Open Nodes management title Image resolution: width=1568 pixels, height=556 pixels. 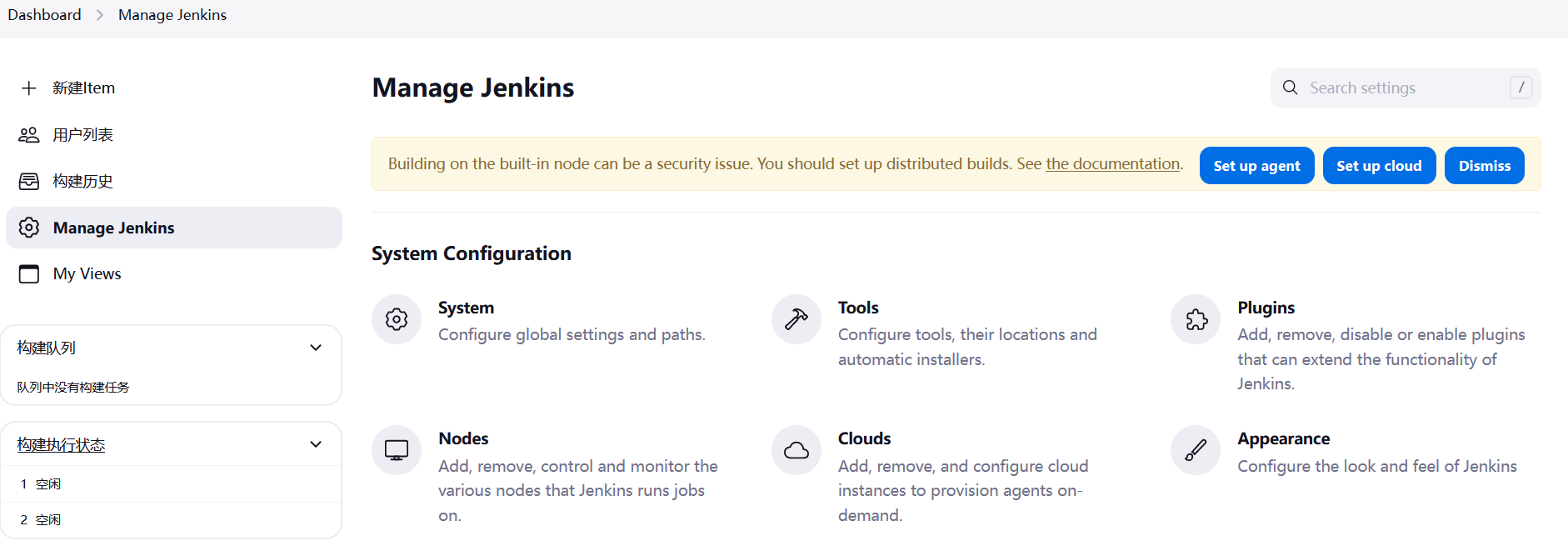[x=463, y=438]
